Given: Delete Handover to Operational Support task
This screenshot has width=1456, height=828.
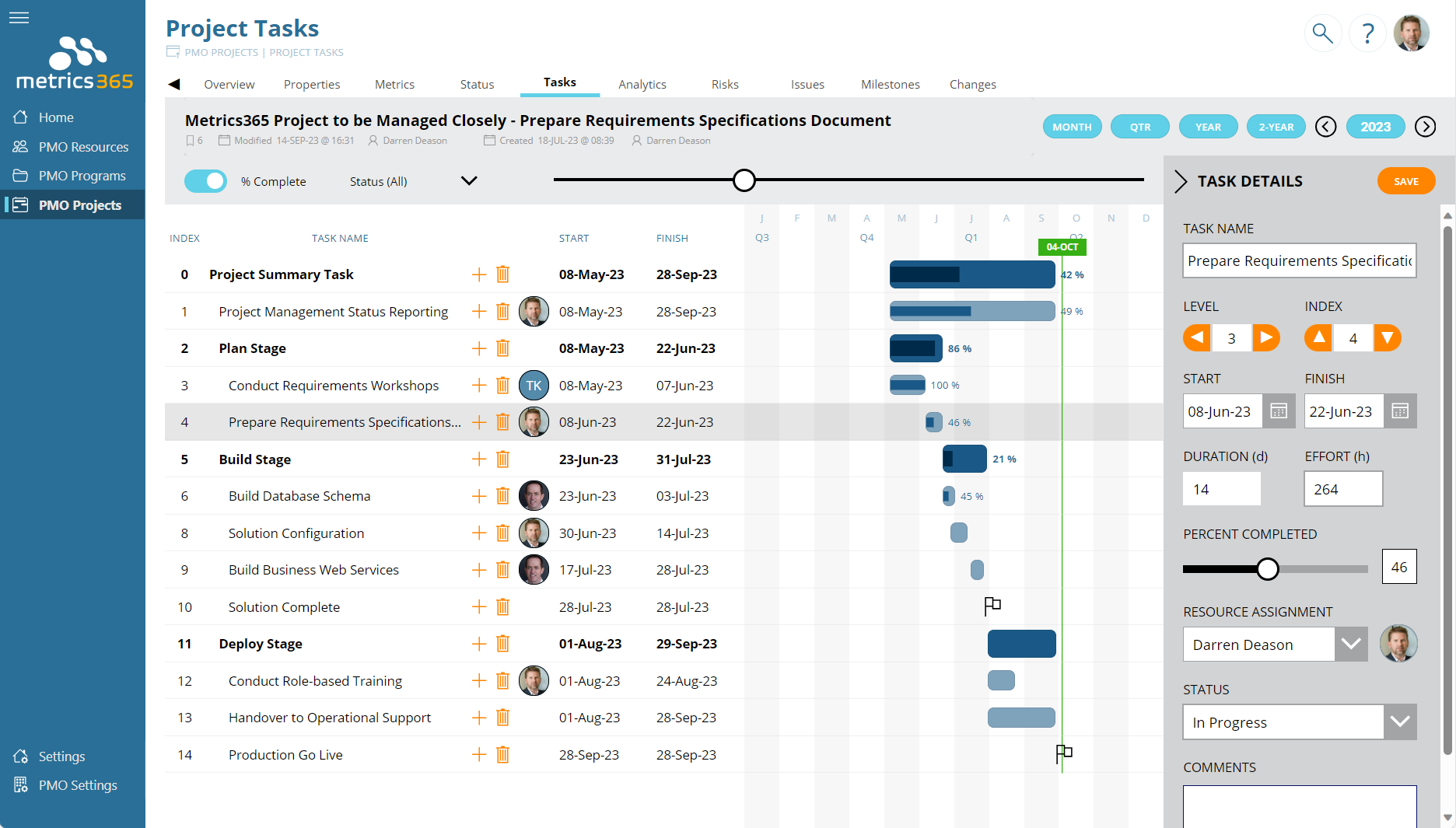Looking at the screenshot, I should click(x=503, y=718).
